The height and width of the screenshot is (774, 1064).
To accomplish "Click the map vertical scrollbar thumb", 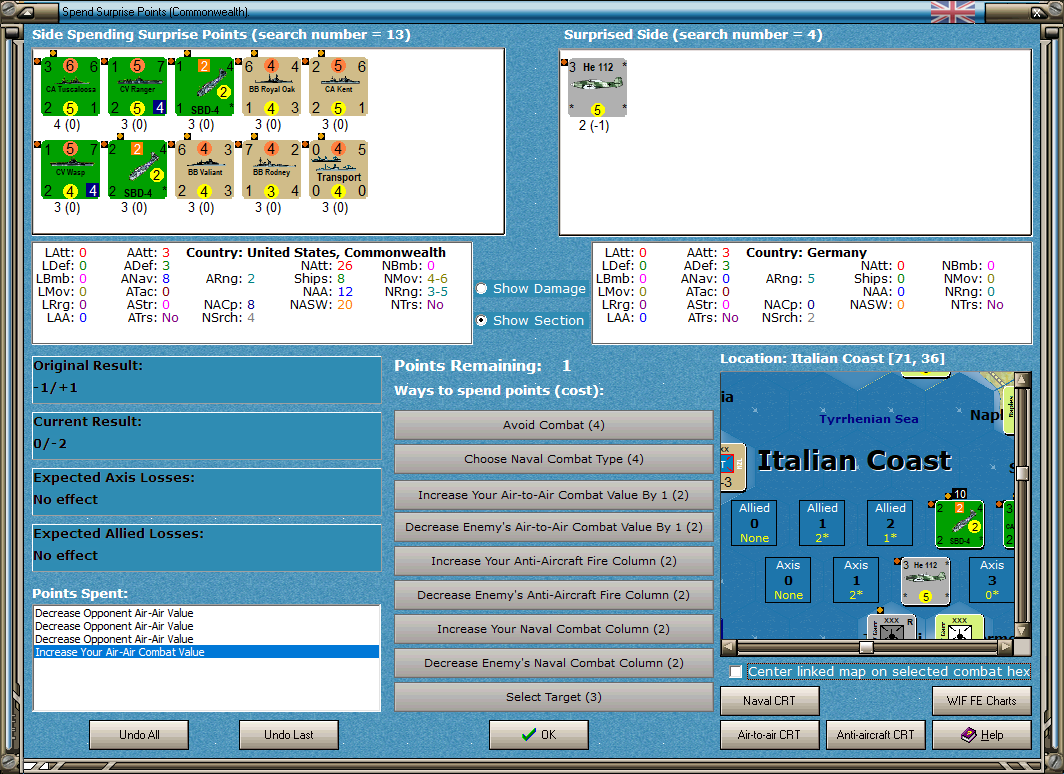I will [1023, 473].
